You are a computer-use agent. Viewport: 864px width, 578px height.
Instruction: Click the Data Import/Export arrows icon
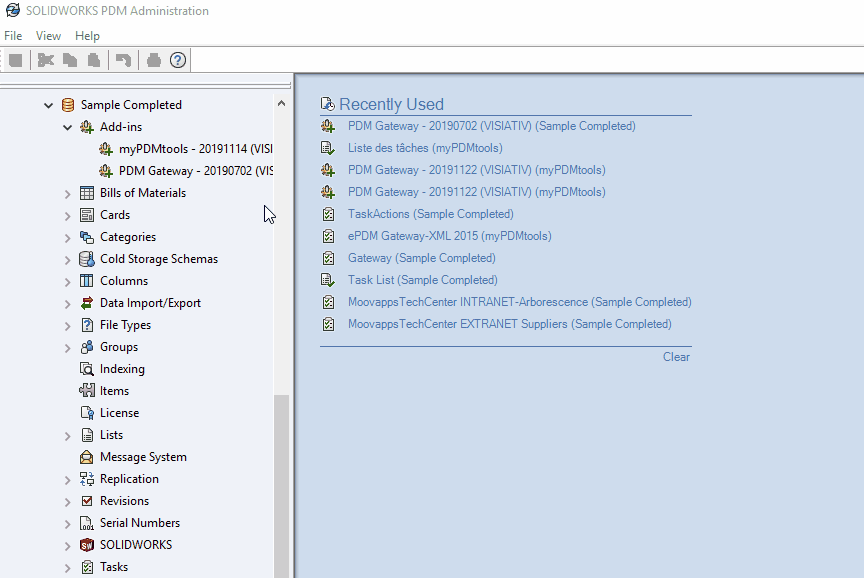87,303
